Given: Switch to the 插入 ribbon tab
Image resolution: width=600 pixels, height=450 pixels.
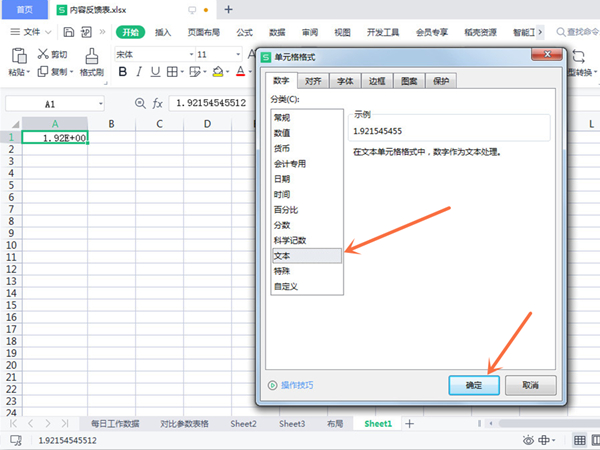Looking at the screenshot, I should pyautogui.click(x=163, y=33).
